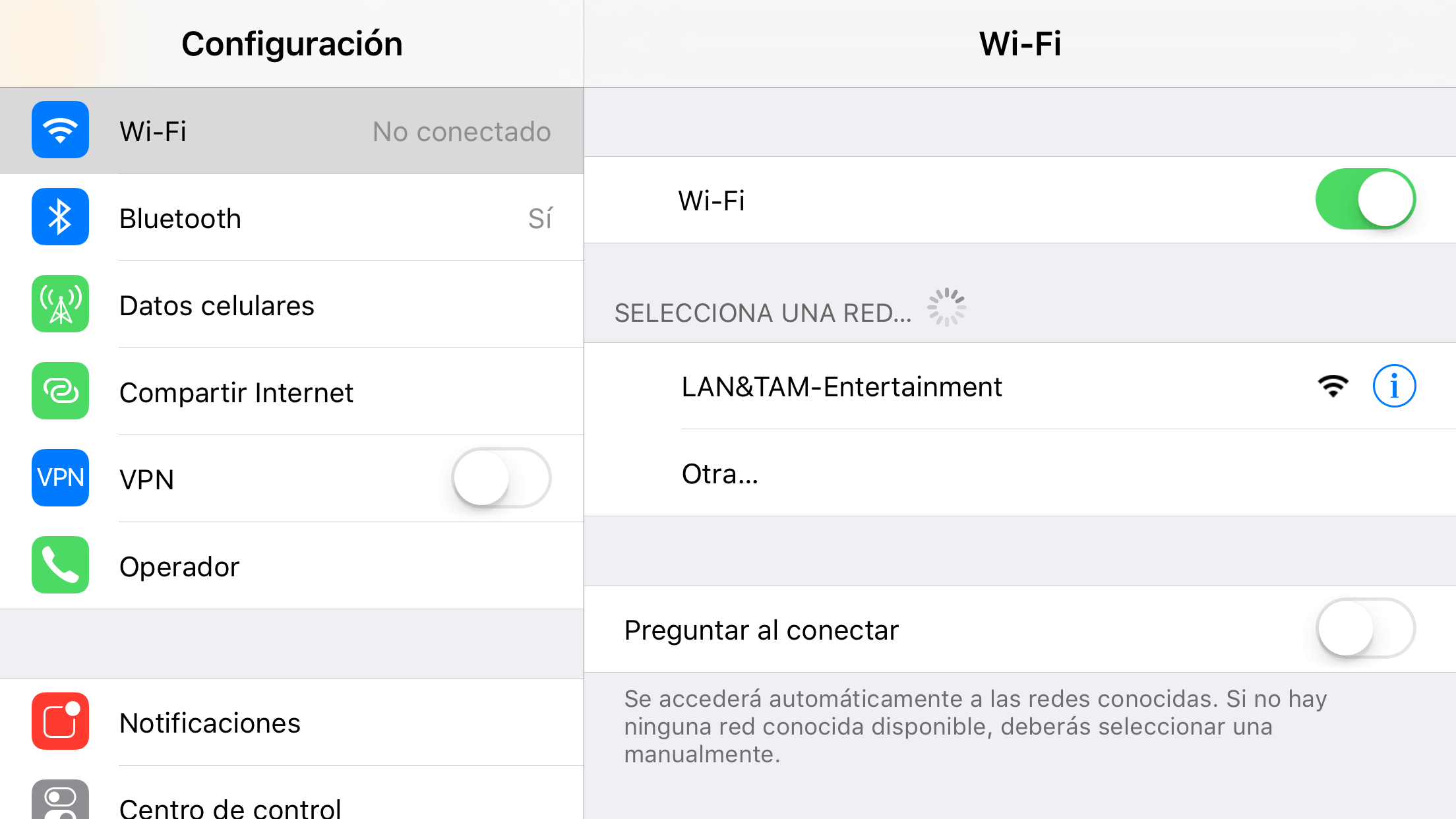Turn off the Wi-Fi switch
This screenshot has height=819, width=1456.
[x=1366, y=199]
